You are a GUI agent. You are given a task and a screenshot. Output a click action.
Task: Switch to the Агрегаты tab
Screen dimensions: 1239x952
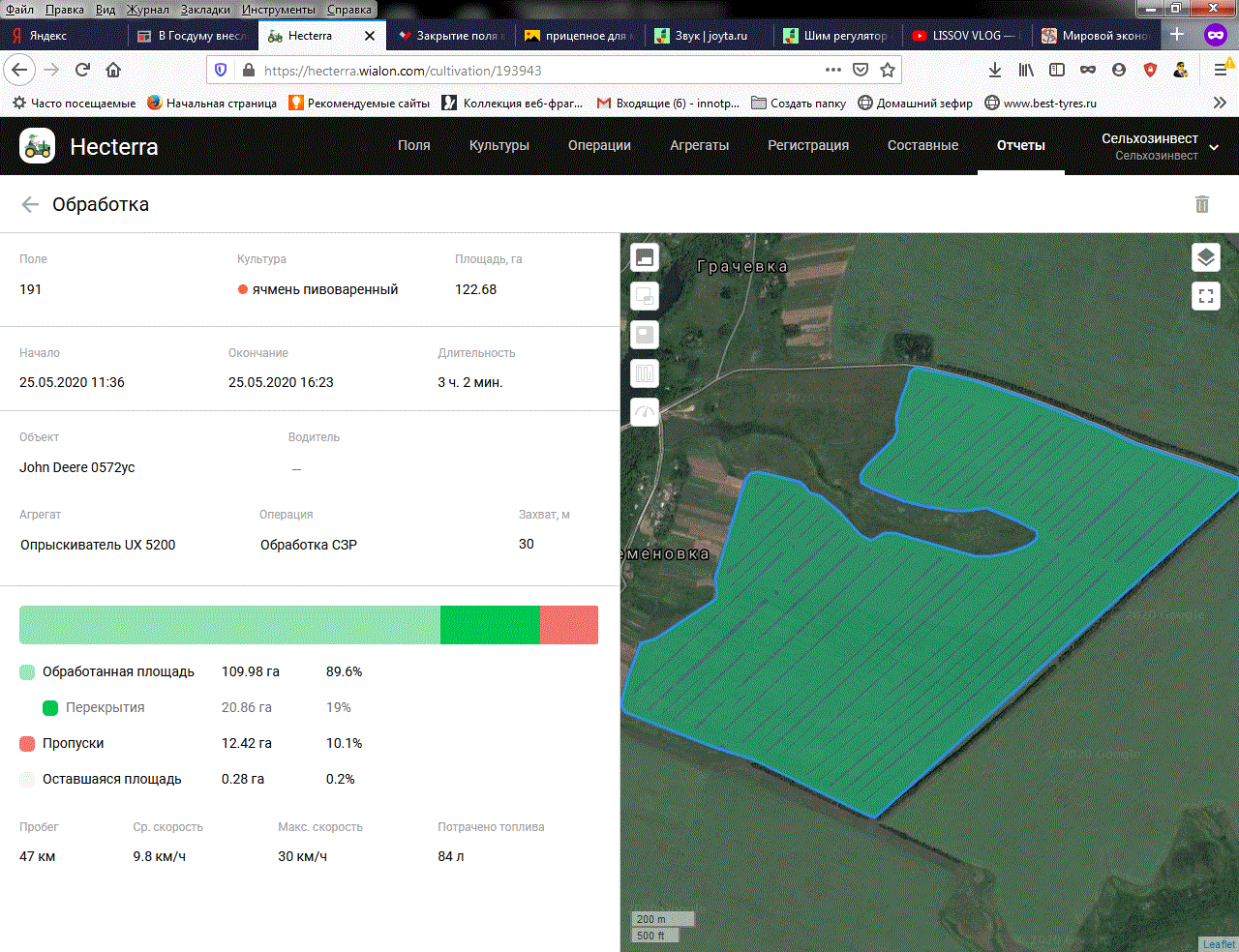point(699,145)
